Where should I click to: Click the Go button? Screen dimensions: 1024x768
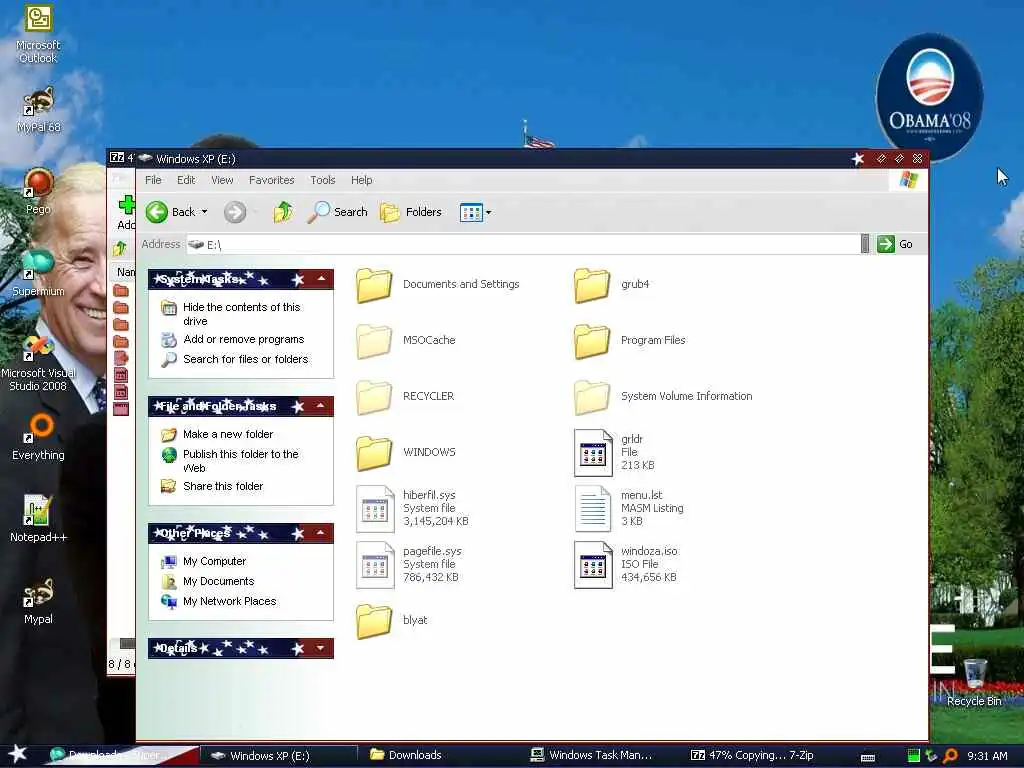(x=895, y=244)
